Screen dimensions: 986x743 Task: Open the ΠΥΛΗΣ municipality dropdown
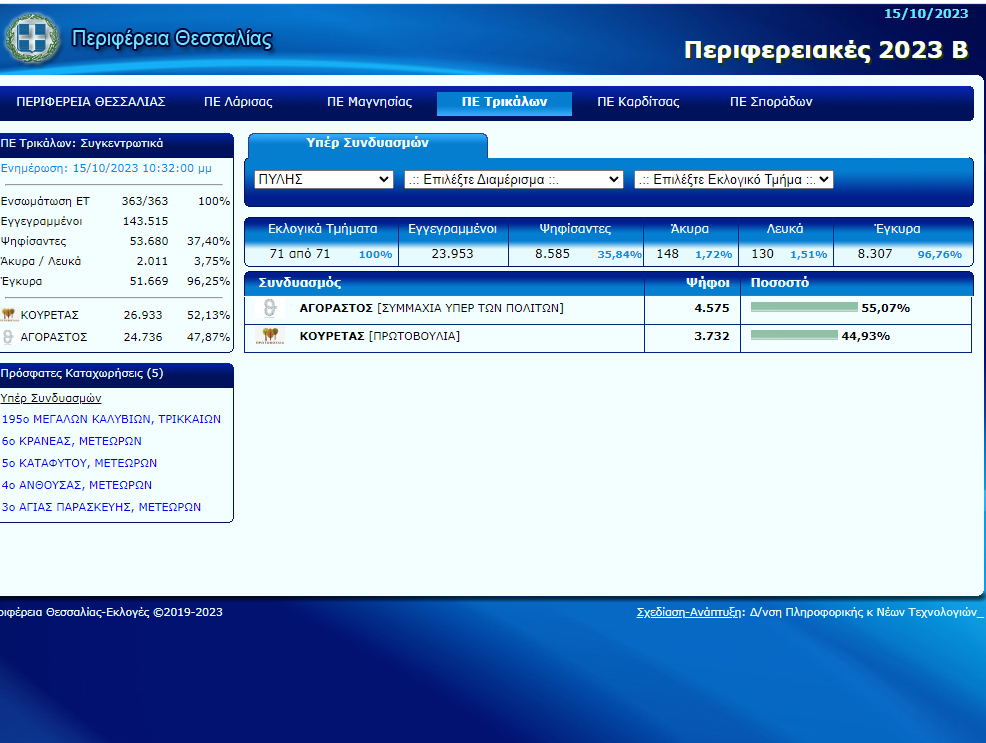[324, 180]
